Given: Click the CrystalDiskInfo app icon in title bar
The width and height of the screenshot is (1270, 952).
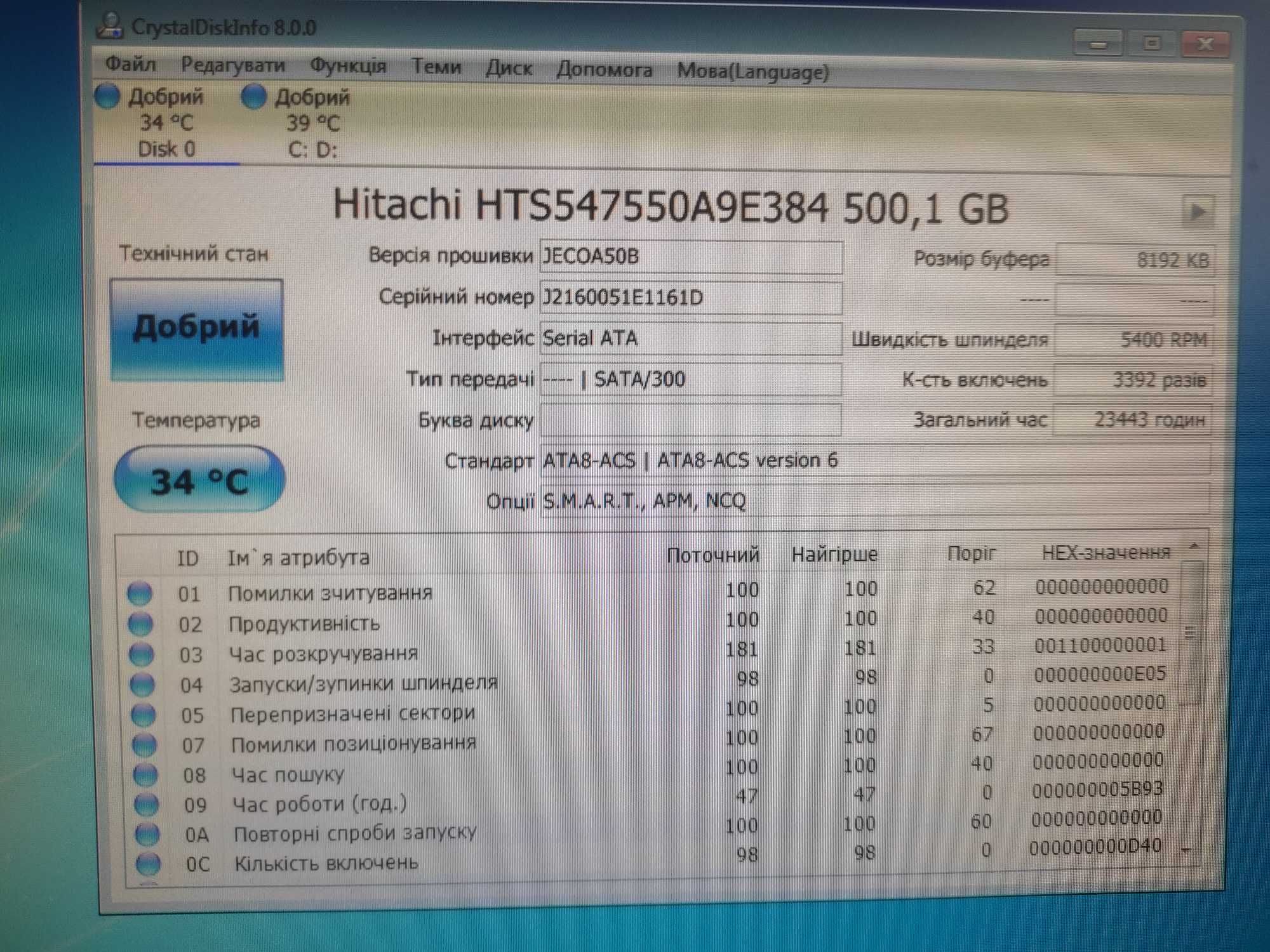Looking at the screenshot, I should [x=110, y=25].
